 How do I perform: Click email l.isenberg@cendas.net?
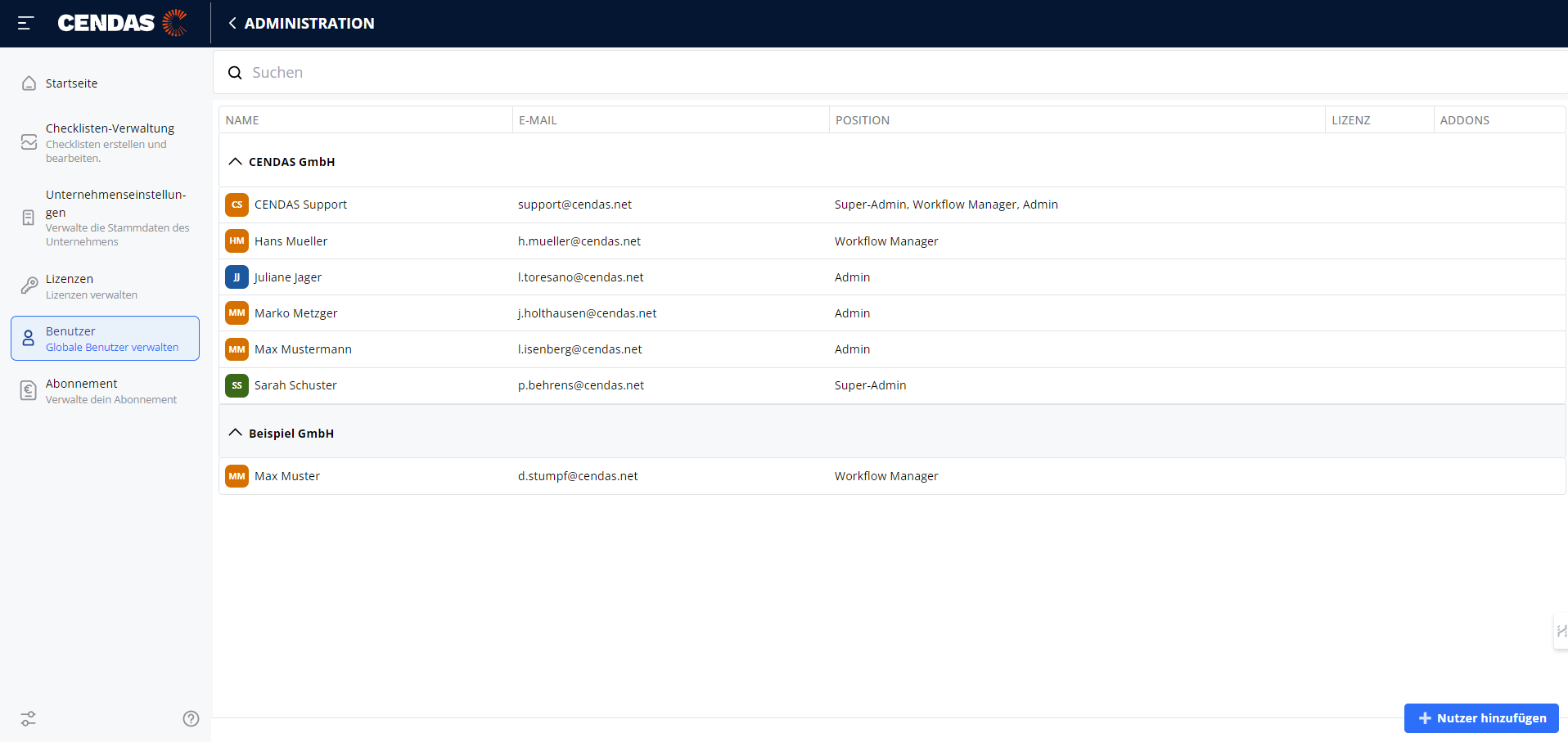579,349
